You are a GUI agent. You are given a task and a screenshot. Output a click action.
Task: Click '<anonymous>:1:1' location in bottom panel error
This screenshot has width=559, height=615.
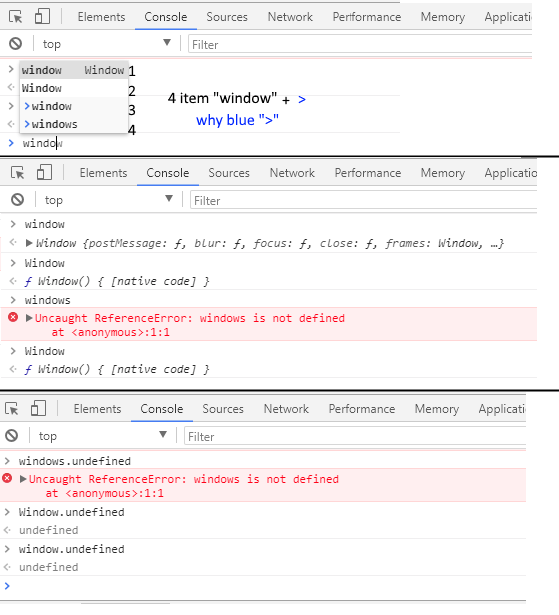pos(115,493)
